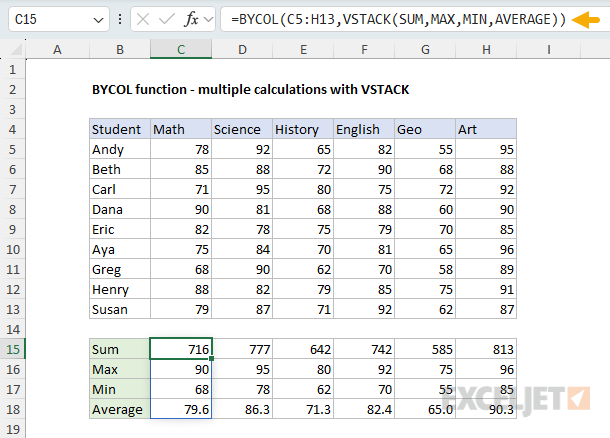Expand the dropdown arrow next to fx
The width and height of the screenshot is (610, 438).
[209, 19]
